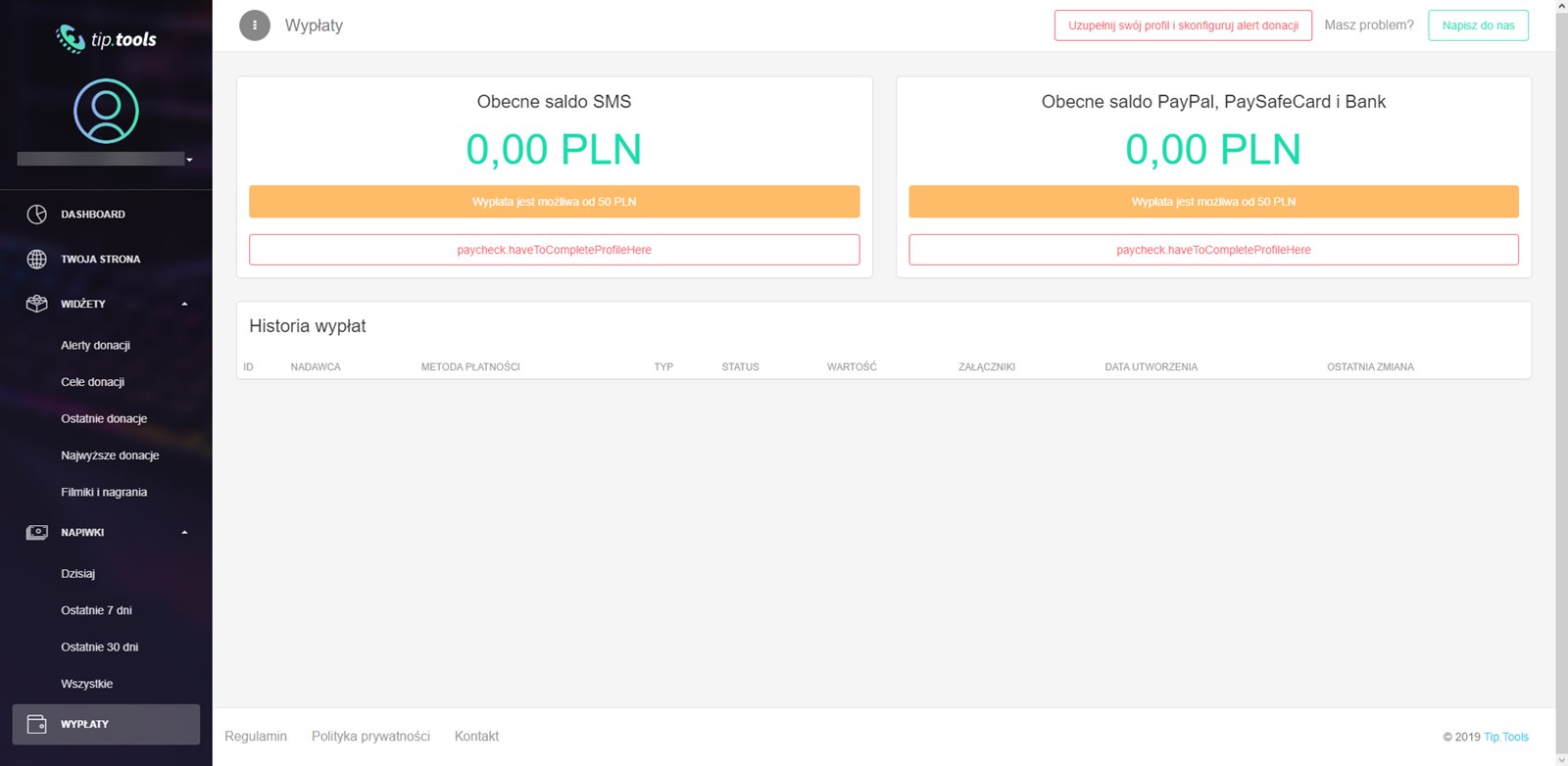The height and width of the screenshot is (766, 1568).
Task: Click the Widżety box icon
Action: tap(37, 304)
